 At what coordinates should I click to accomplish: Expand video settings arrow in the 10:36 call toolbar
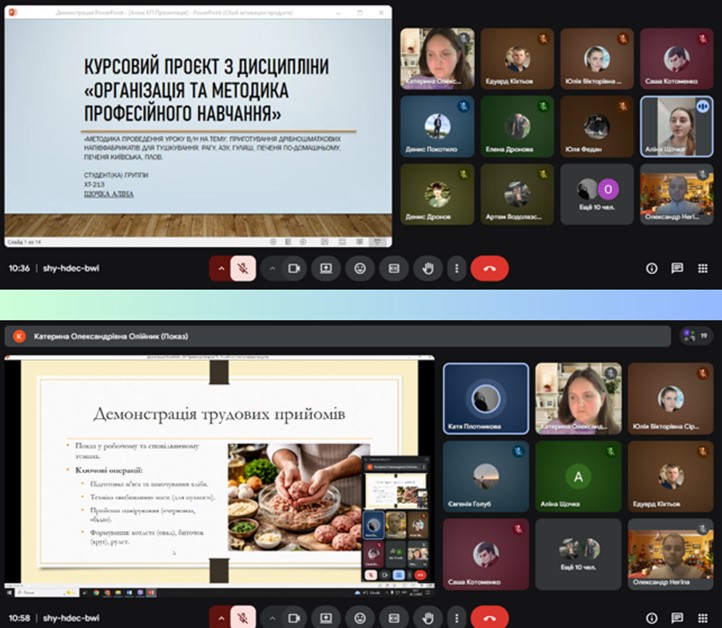[271, 268]
